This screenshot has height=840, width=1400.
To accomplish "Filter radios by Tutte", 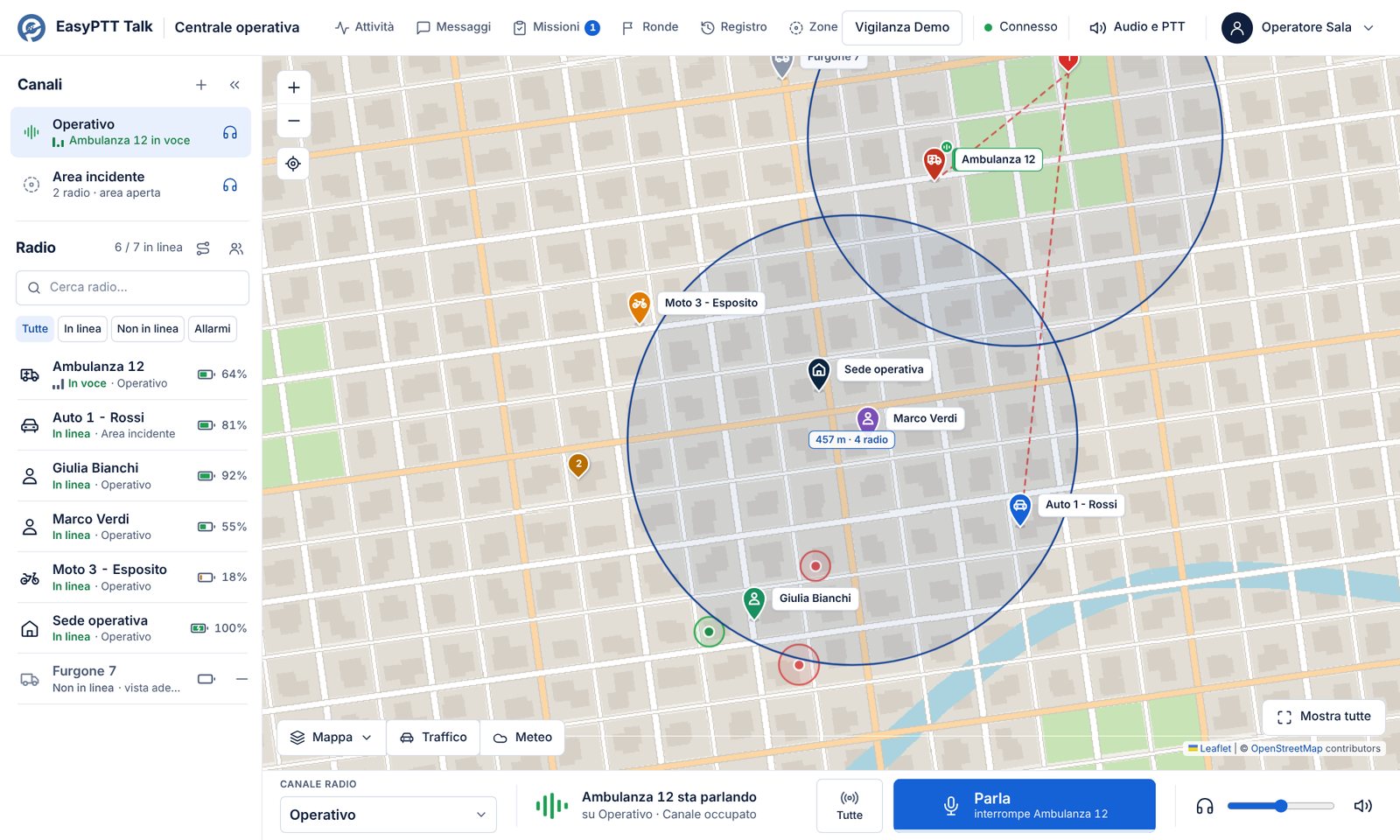I will point(35,329).
